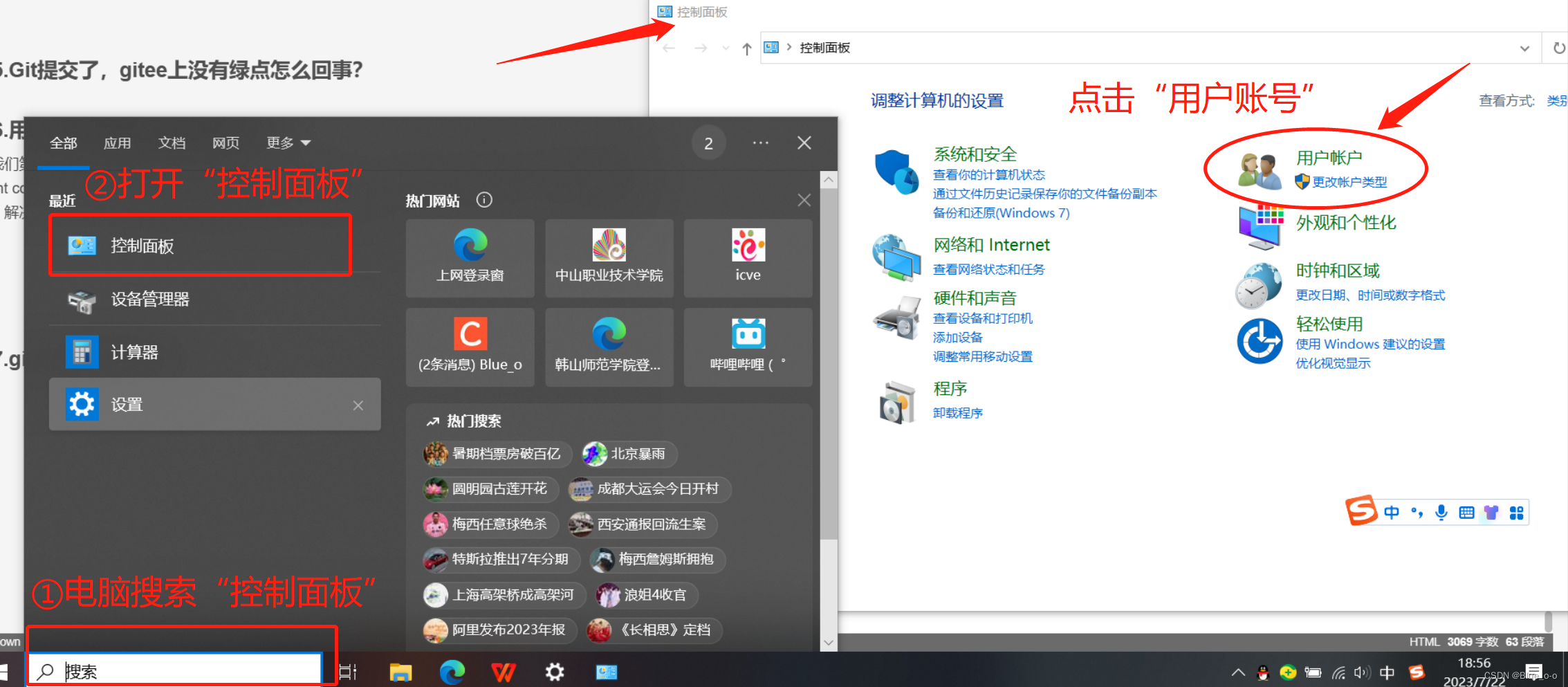Open the Sogou soft keyboard icon
Viewport: 1568px width, 687px height.
(x=1466, y=513)
